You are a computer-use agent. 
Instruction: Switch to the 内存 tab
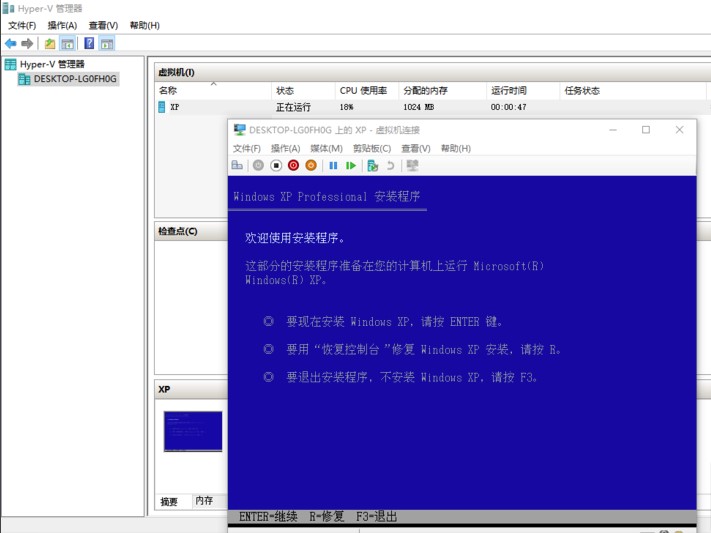(204, 500)
